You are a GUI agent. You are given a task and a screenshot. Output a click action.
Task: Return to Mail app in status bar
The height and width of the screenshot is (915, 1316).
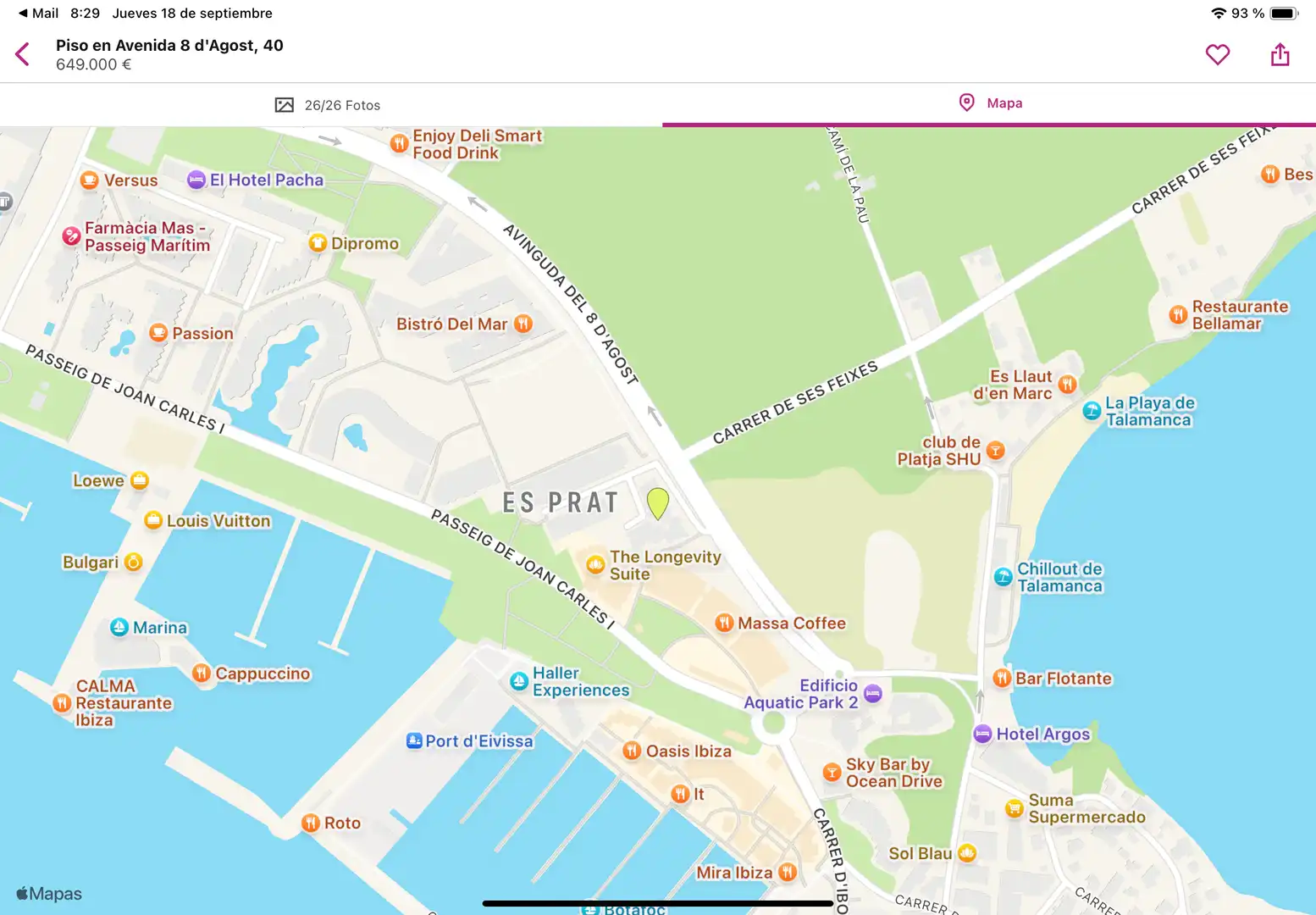(38, 14)
